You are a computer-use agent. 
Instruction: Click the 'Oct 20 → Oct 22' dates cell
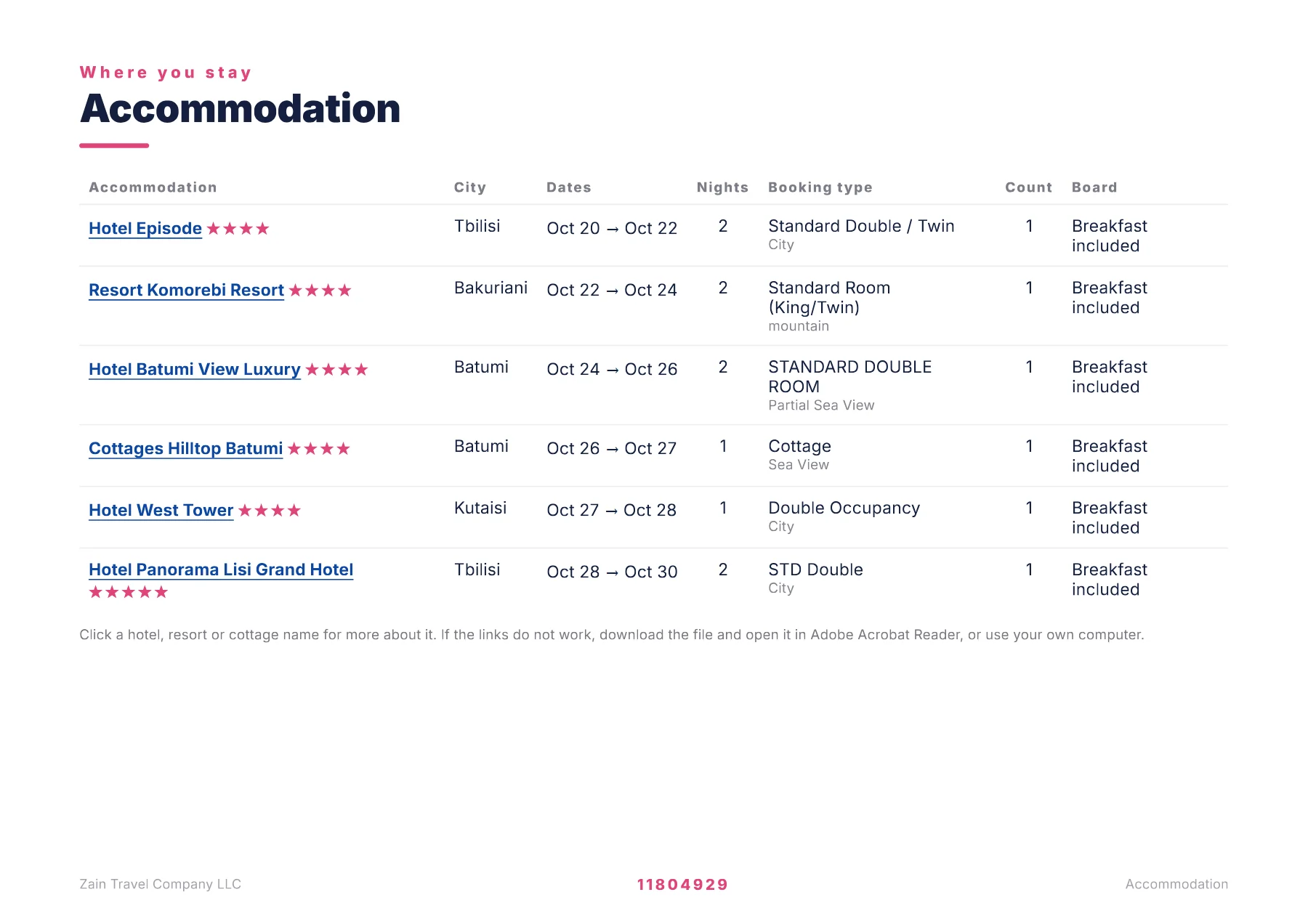pyautogui.click(x=612, y=228)
